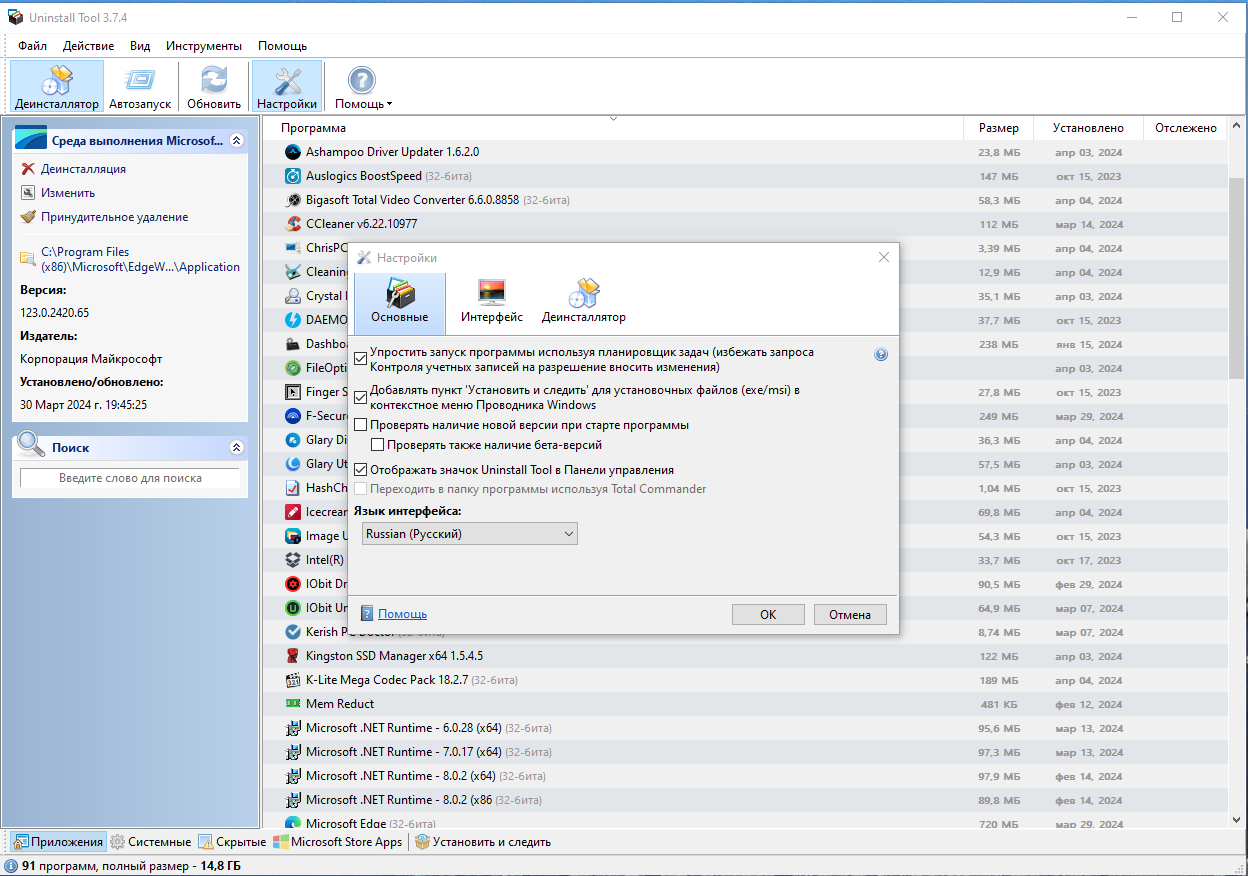Select Microsoft .NET Runtime 6.0.28 icon

pos(293,728)
